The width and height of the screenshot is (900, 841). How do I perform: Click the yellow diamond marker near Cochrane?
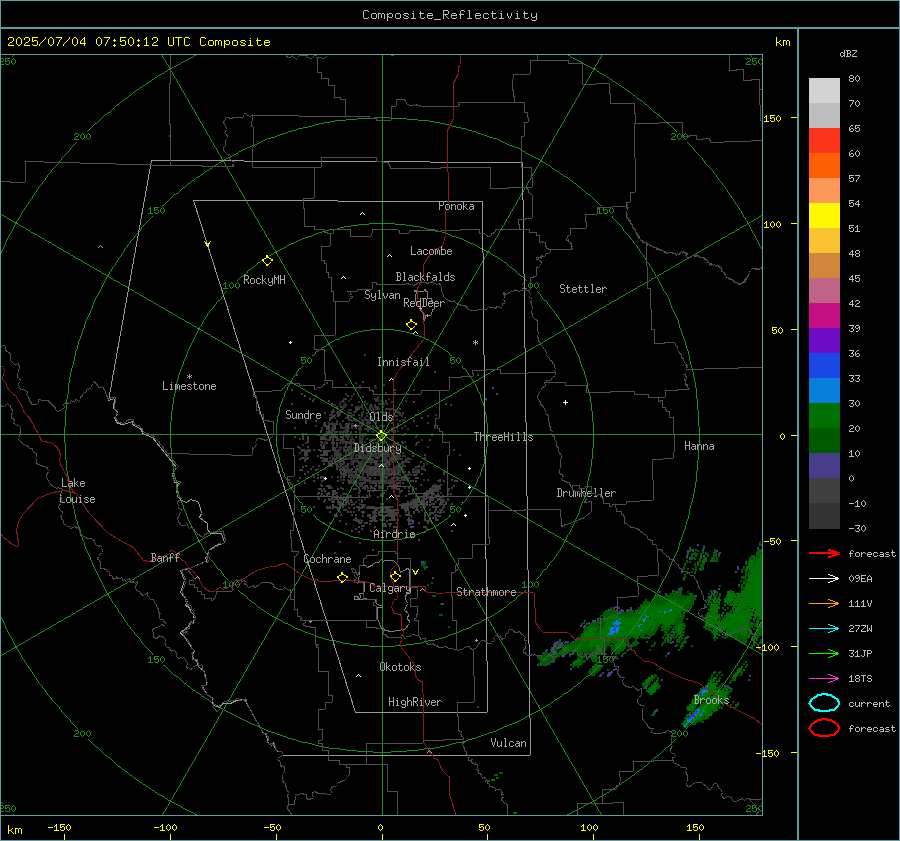(x=342, y=577)
